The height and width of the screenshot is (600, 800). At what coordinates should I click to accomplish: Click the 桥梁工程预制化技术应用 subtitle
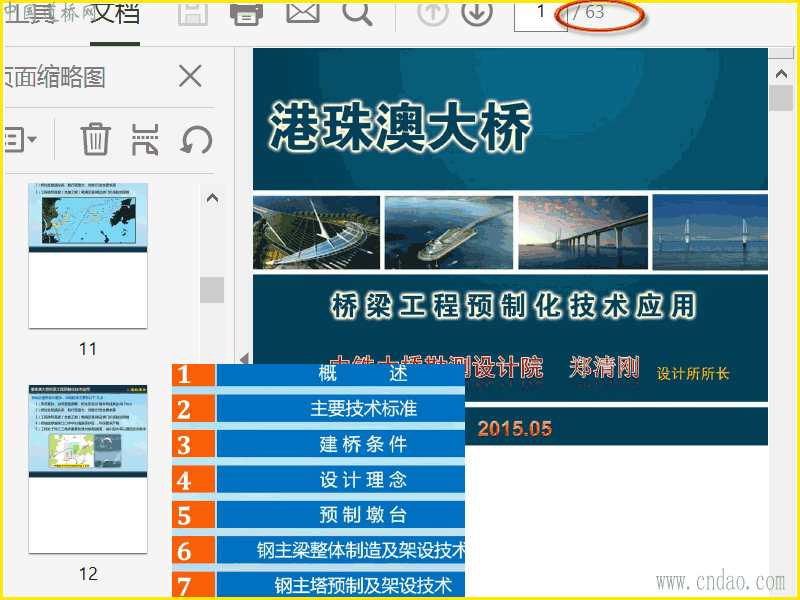514,306
